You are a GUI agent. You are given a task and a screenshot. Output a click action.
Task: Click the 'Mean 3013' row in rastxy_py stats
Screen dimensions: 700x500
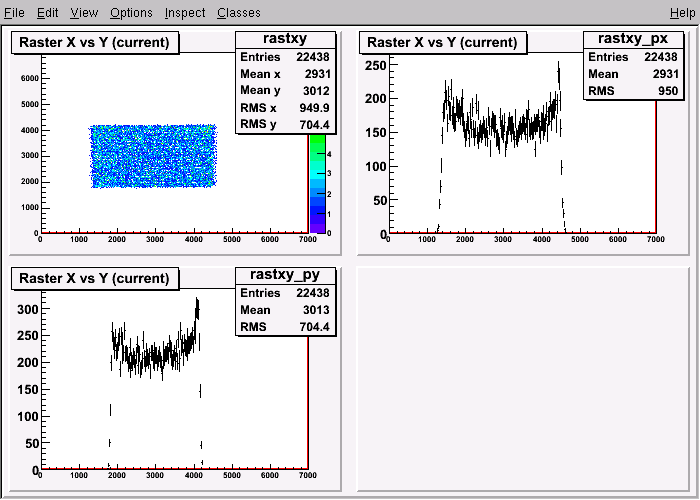[x=285, y=310]
